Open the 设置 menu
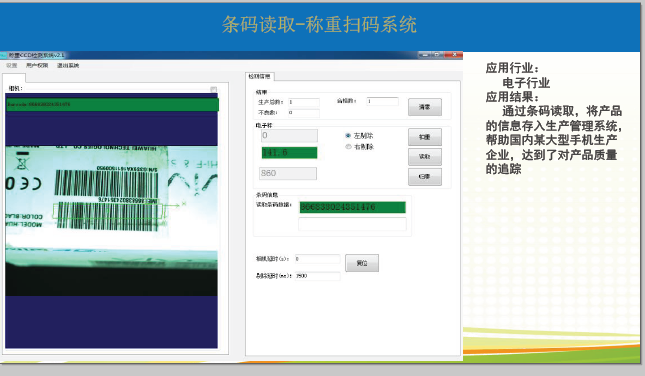The width and height of the screenshot is (645, 376). click(x=12, y=65)
